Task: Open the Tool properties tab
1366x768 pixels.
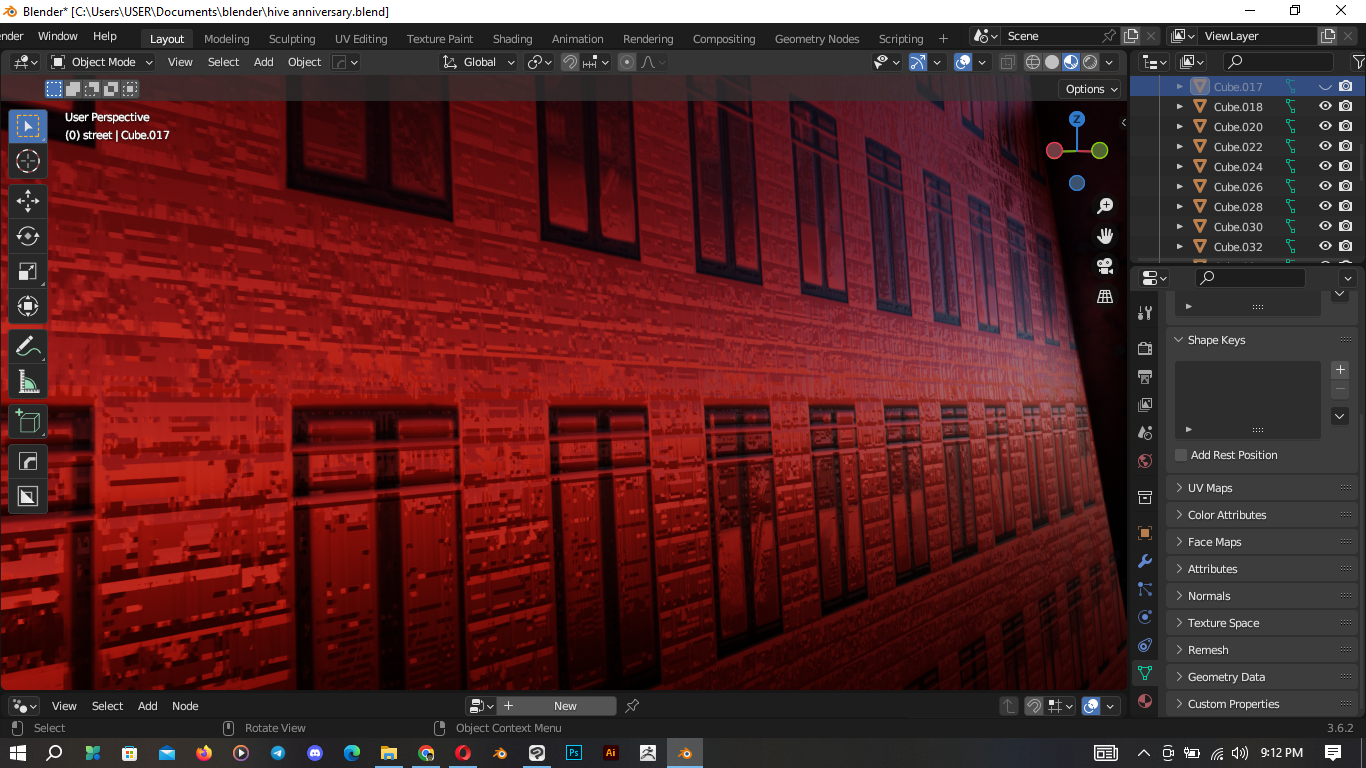Action: [1145, 313]
